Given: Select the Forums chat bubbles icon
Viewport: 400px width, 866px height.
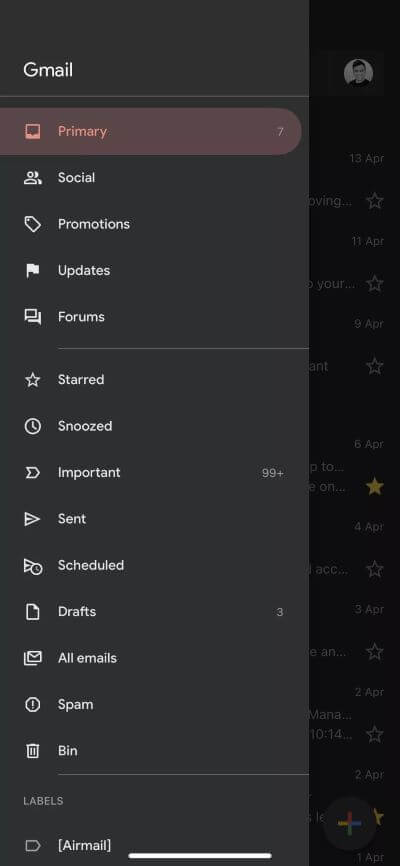Looking at the screenshot, I should (33, 317).
